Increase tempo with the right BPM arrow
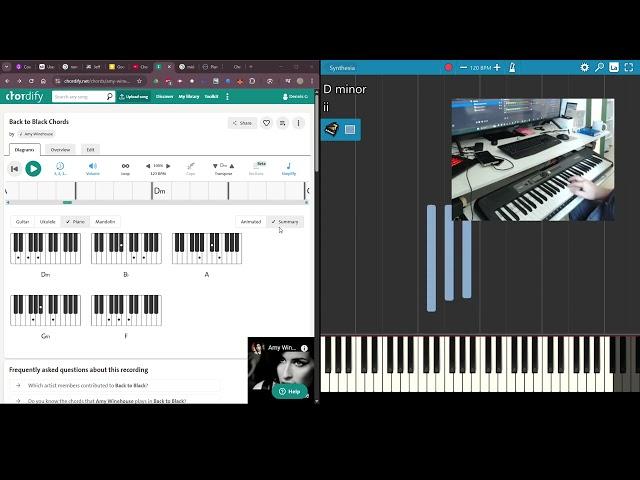Viewport: 640px width, 480px height. point(168,166)
